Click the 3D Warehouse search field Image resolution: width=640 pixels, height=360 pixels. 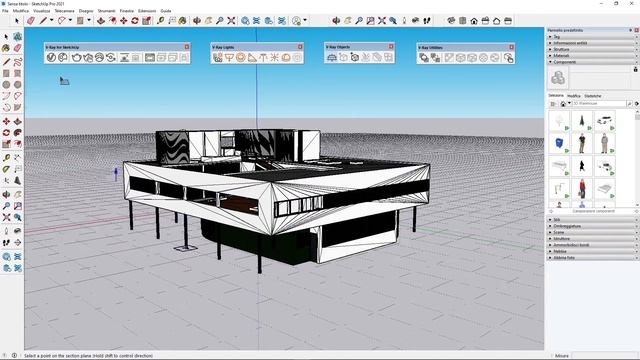tap(599, 104)
